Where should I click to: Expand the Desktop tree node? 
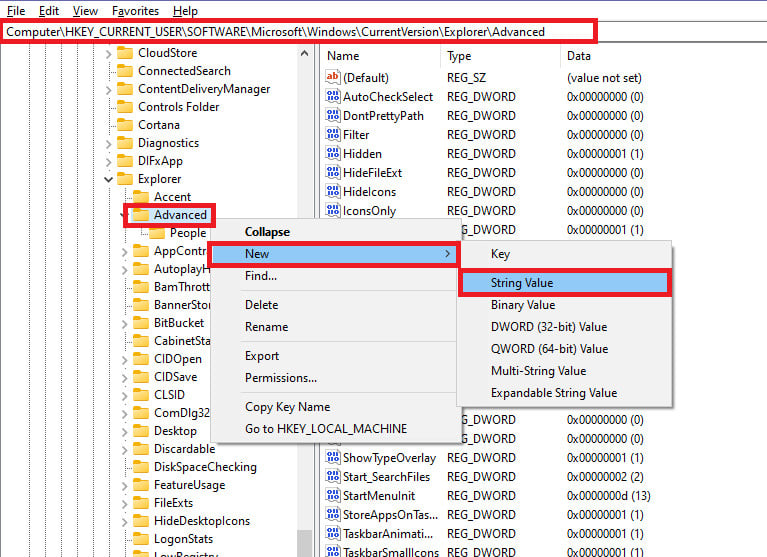pos(124,432)
